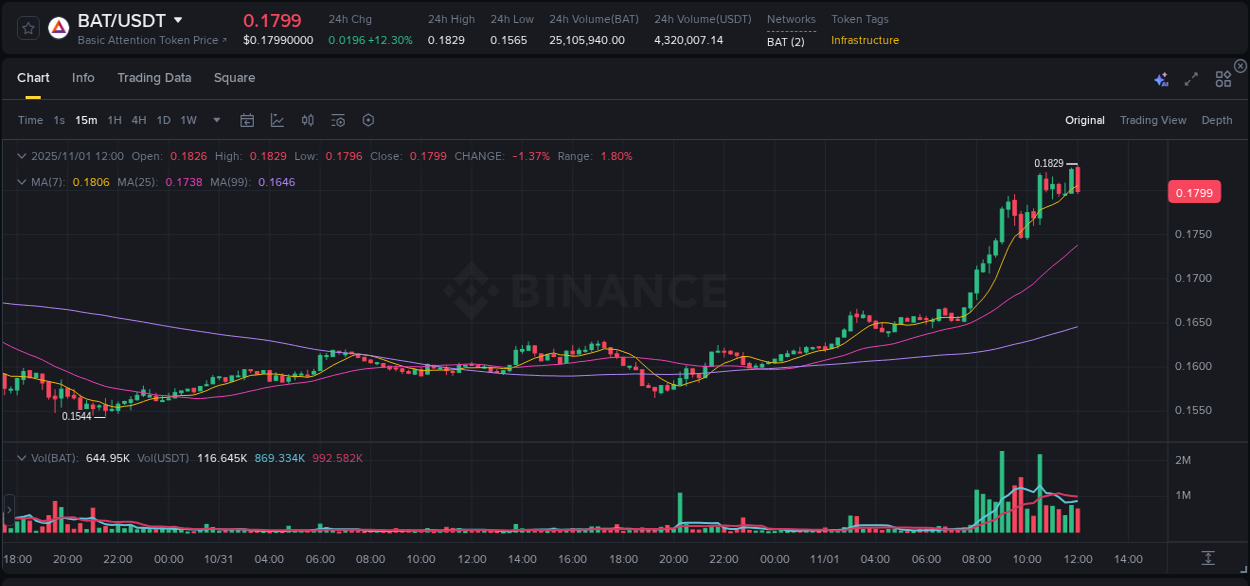The width and height of the screenshot is (1250, 586).
Task: Switch chart to Trading View mode
Action: coord(1153,120)
